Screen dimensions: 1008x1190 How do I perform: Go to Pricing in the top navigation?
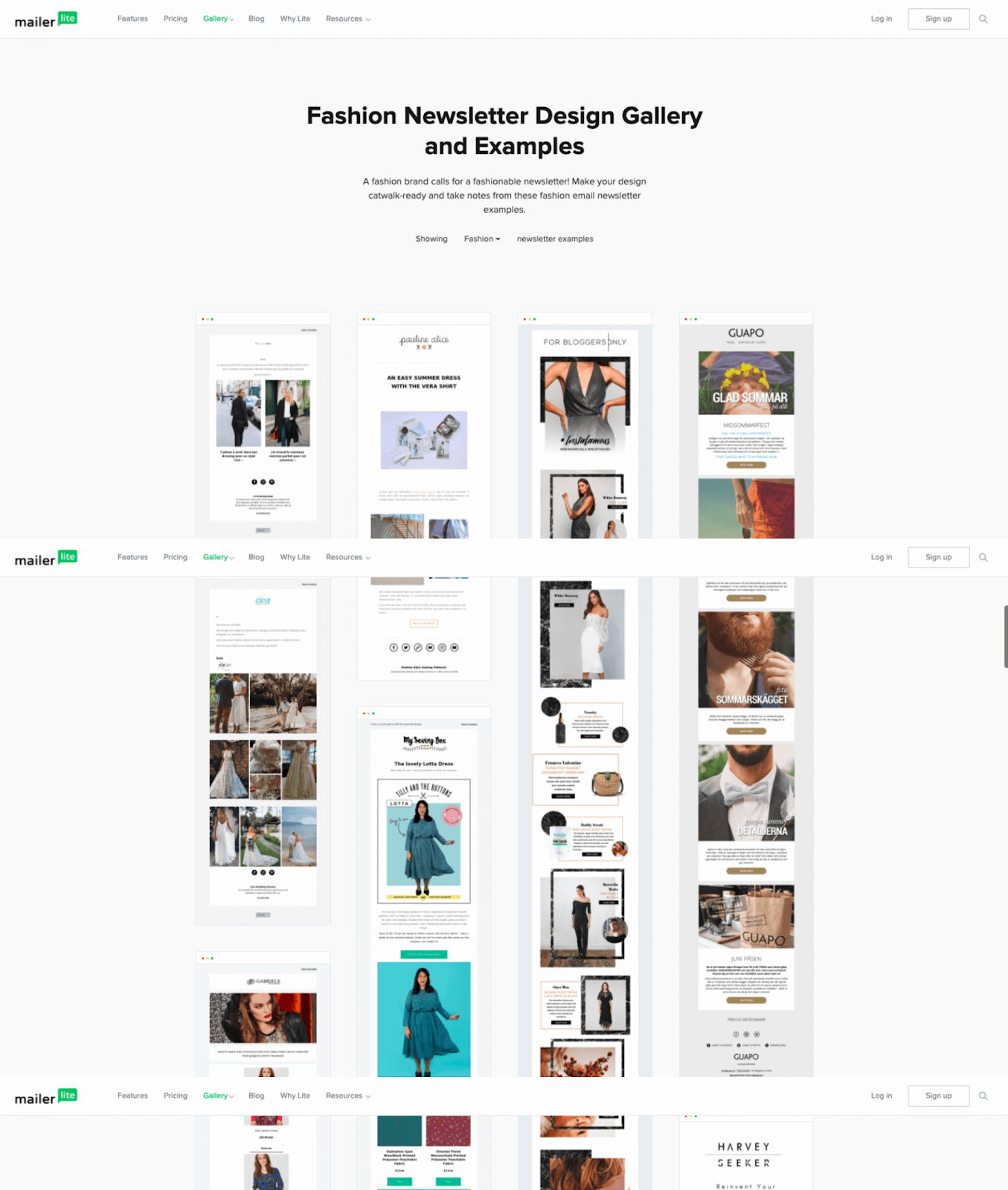click(x=176, y=19)
